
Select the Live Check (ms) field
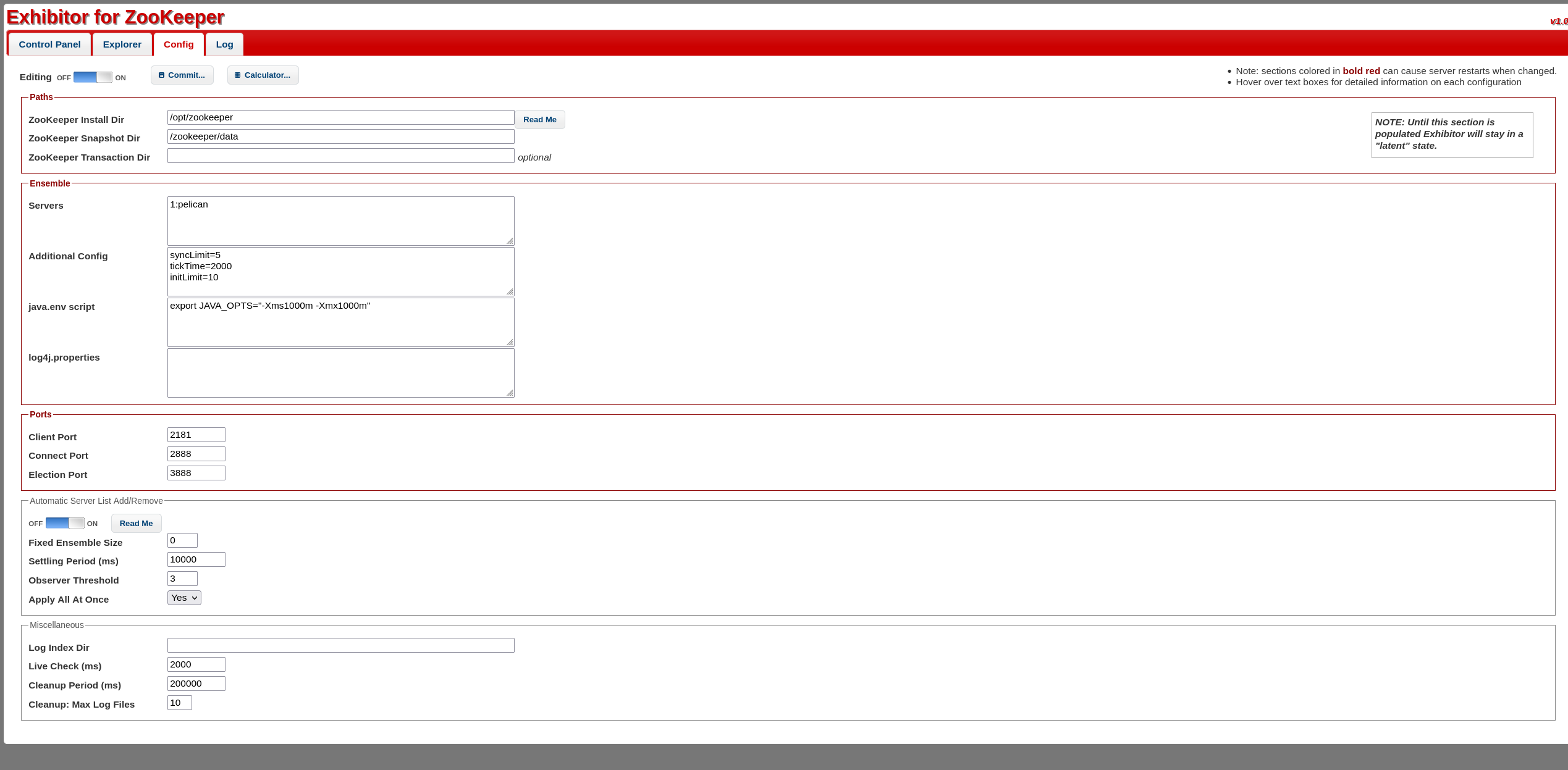[196, 664]
